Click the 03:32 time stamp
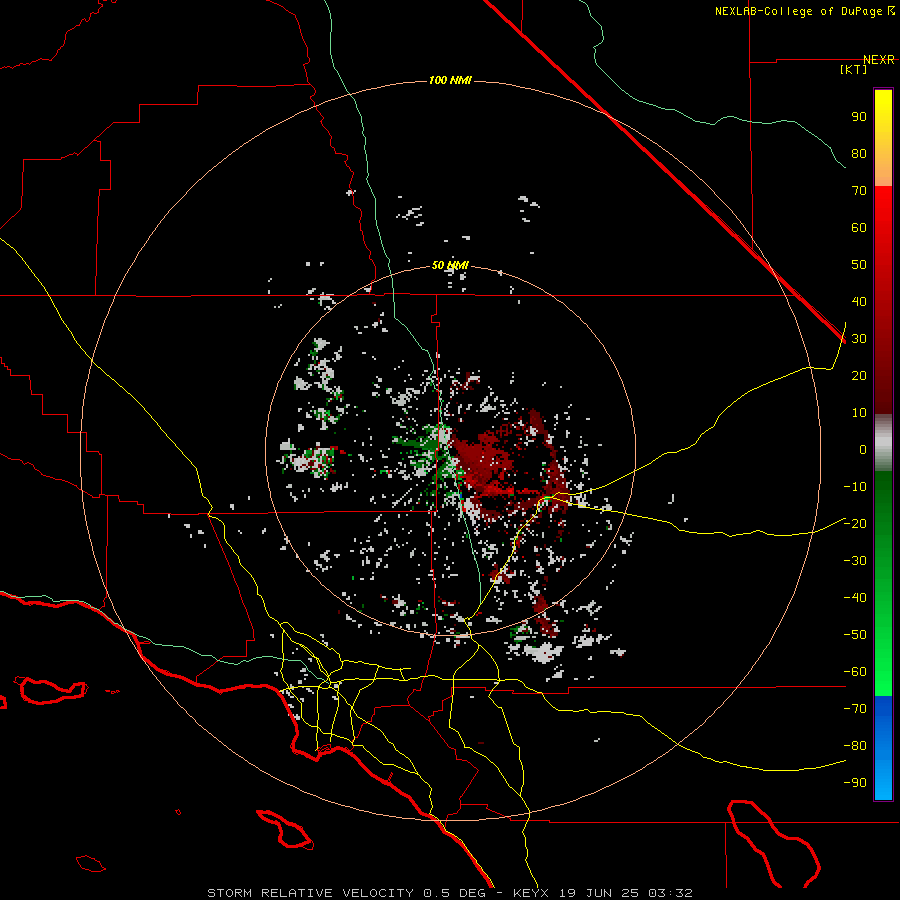The height and width of the screenshot is (900, 900). (670, 893)
